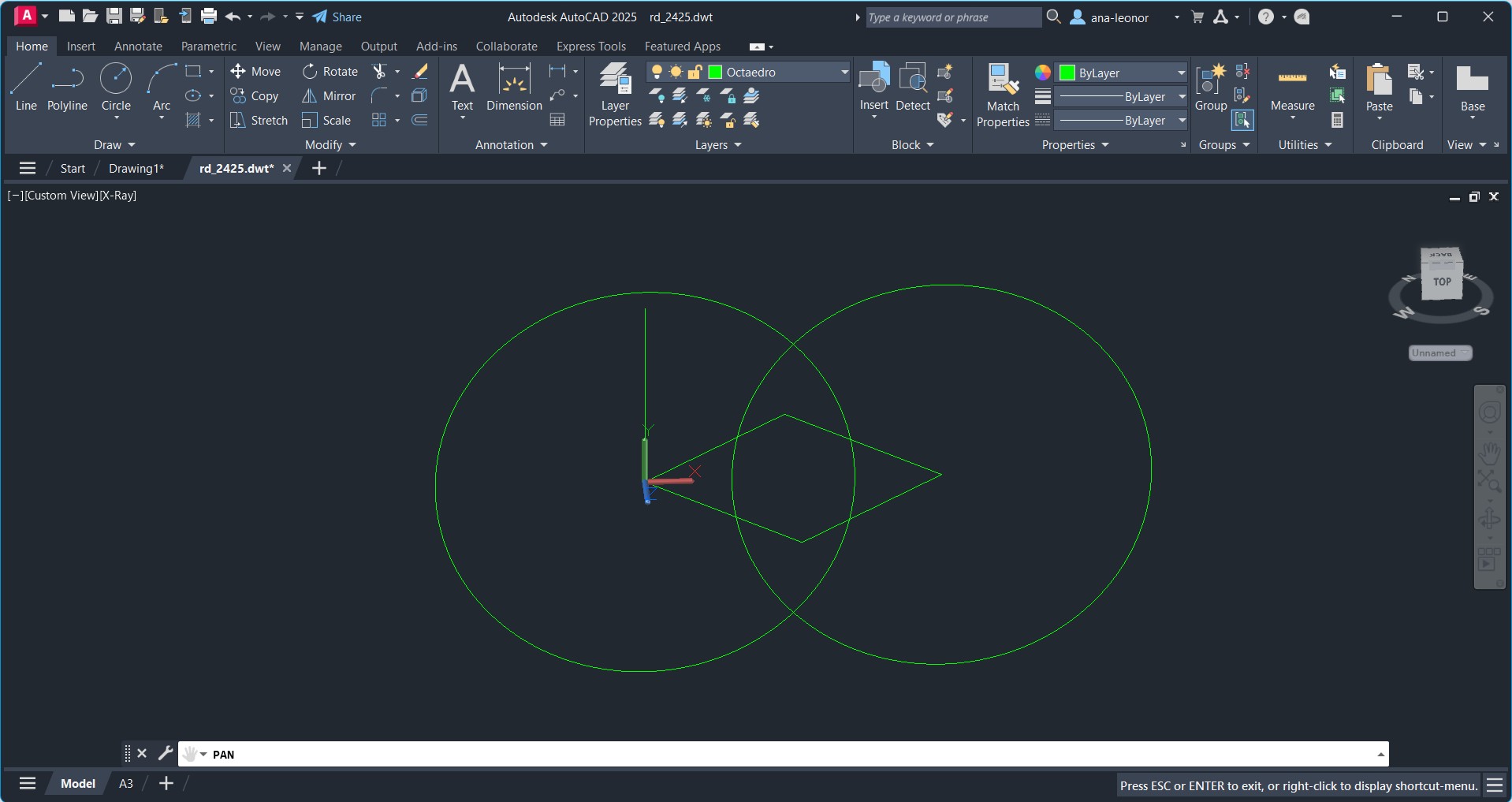Viewport: 1512px width, 802px height.
Task: Open the Octaedro layer dropdown
Action: coord(844,73)
